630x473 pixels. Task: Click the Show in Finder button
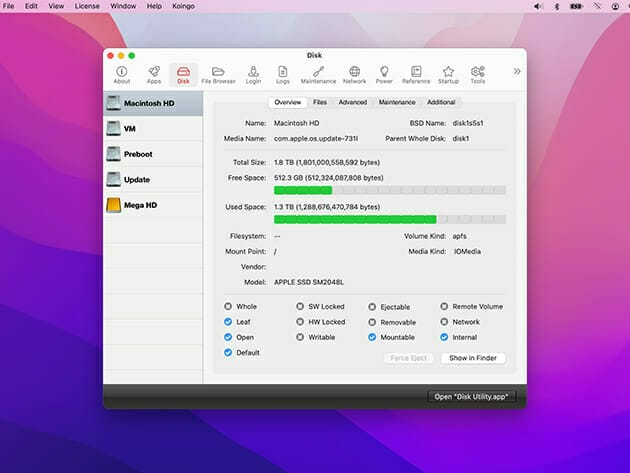[x=473, y=358]
